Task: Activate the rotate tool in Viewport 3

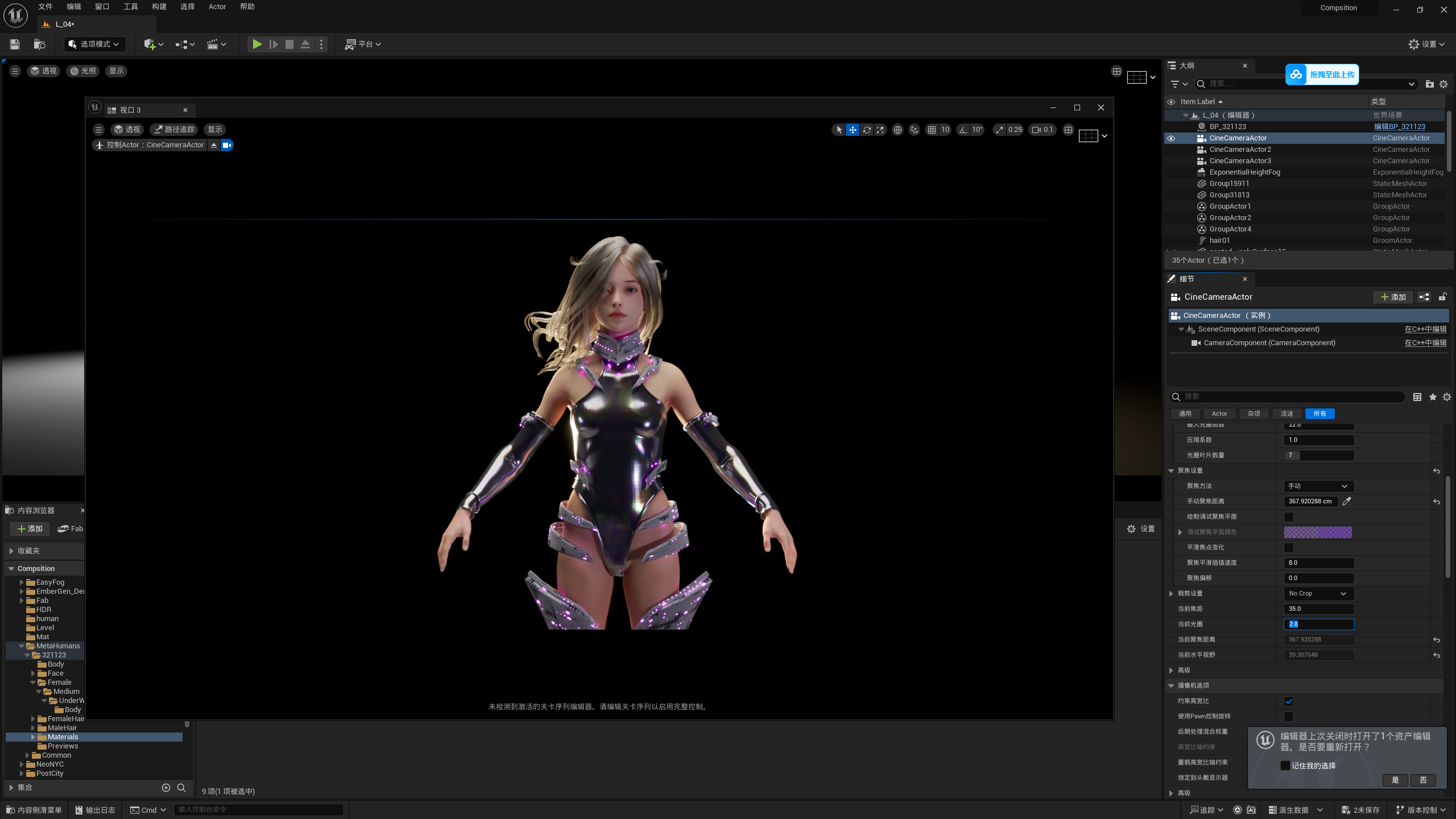Action: click(867, 130)
